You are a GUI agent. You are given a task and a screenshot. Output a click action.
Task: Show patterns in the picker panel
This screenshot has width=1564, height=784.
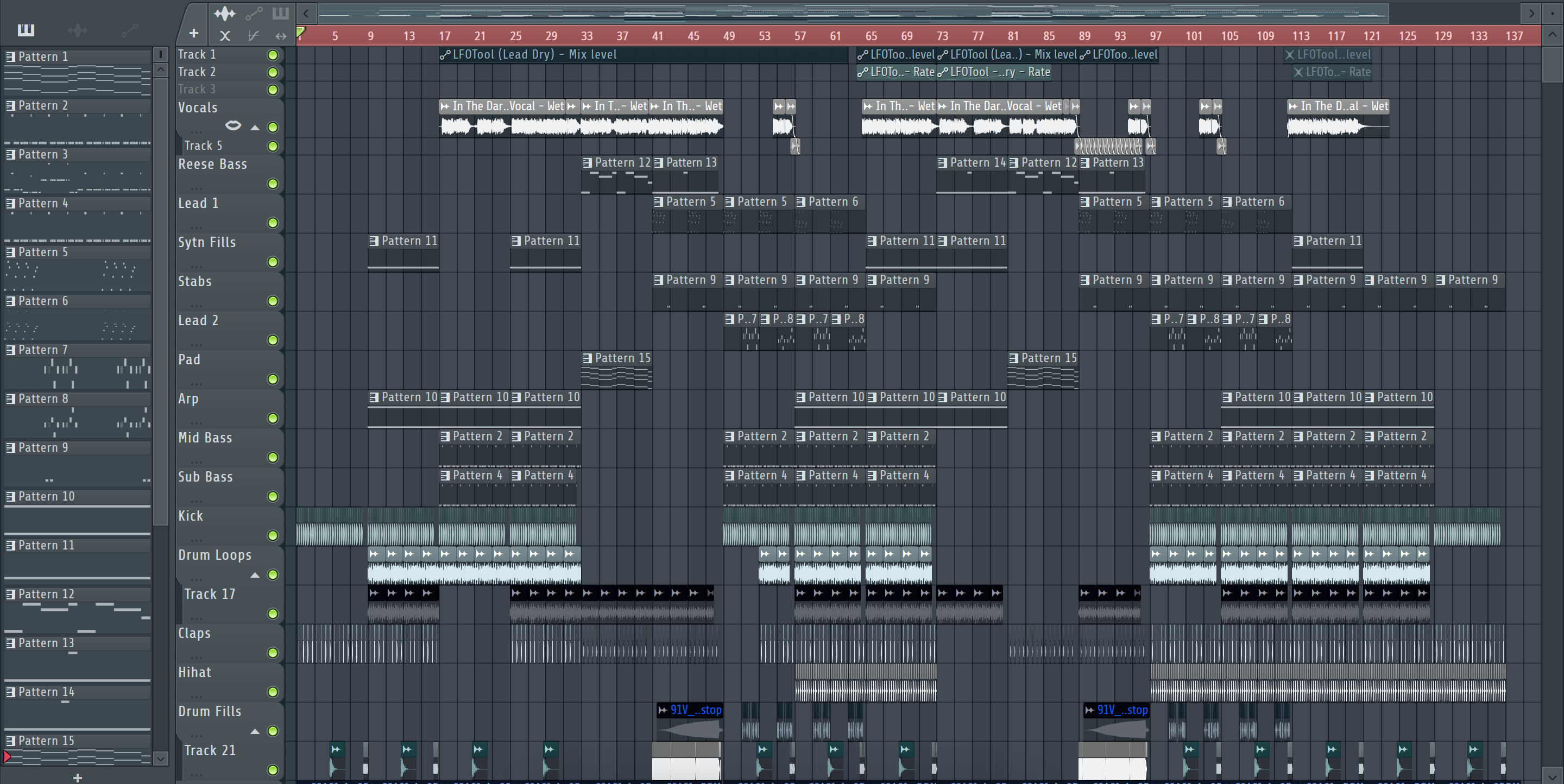(26, 30)
